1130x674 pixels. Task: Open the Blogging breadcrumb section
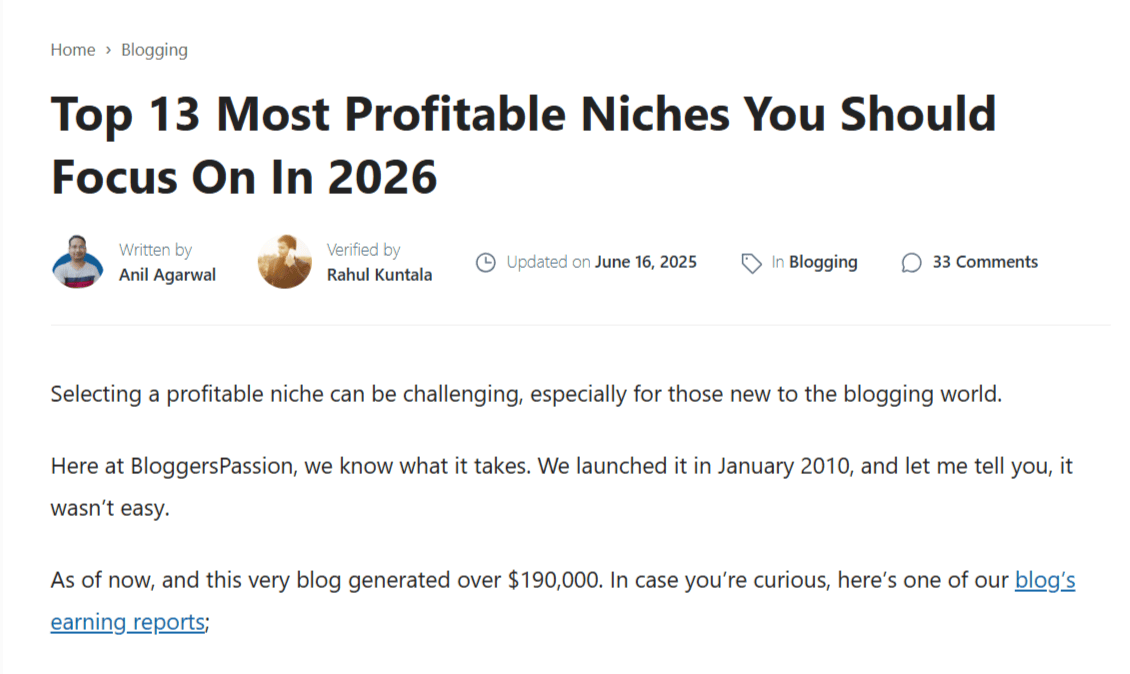tap(154, 49)
